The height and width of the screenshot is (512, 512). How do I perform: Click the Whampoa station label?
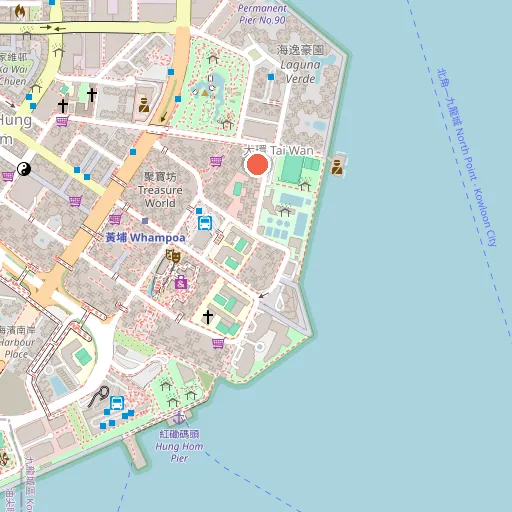click(145, 238)
